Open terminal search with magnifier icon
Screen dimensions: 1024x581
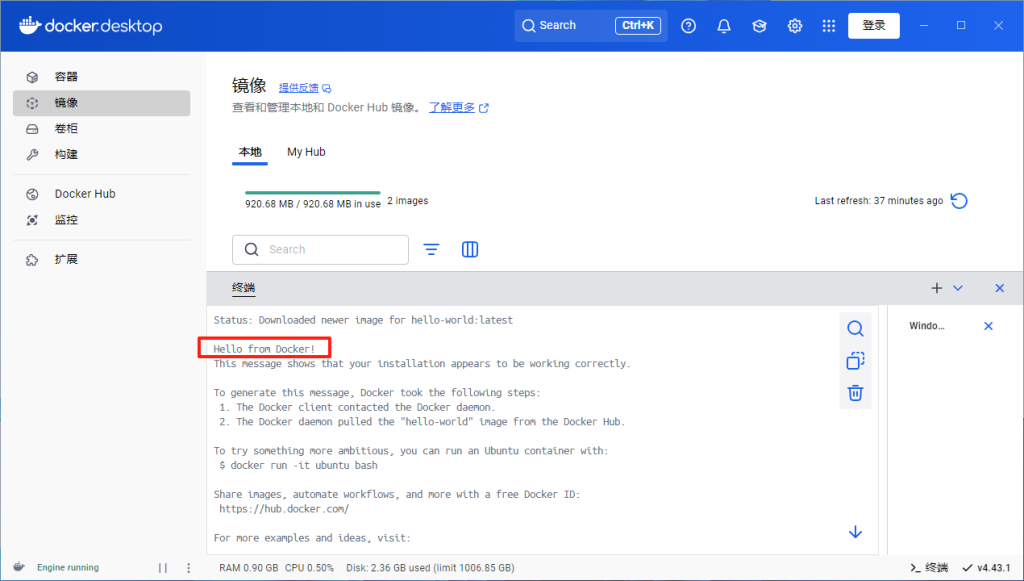(x=855, y=328)
